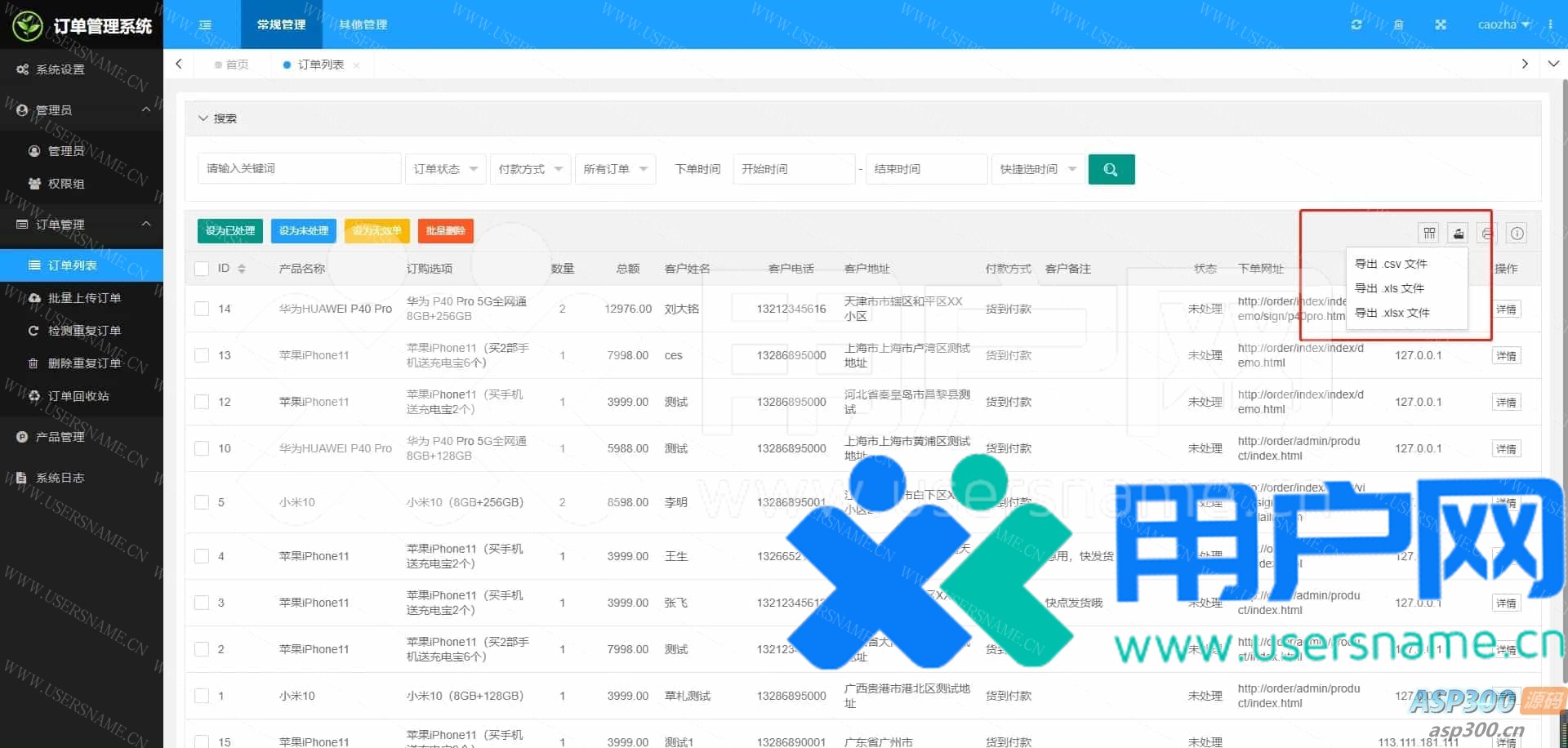Image resolution: width=1568 pixels, height=748 pixels.
Task: Click the green search magnifier button
Action: click(1111, 169)
